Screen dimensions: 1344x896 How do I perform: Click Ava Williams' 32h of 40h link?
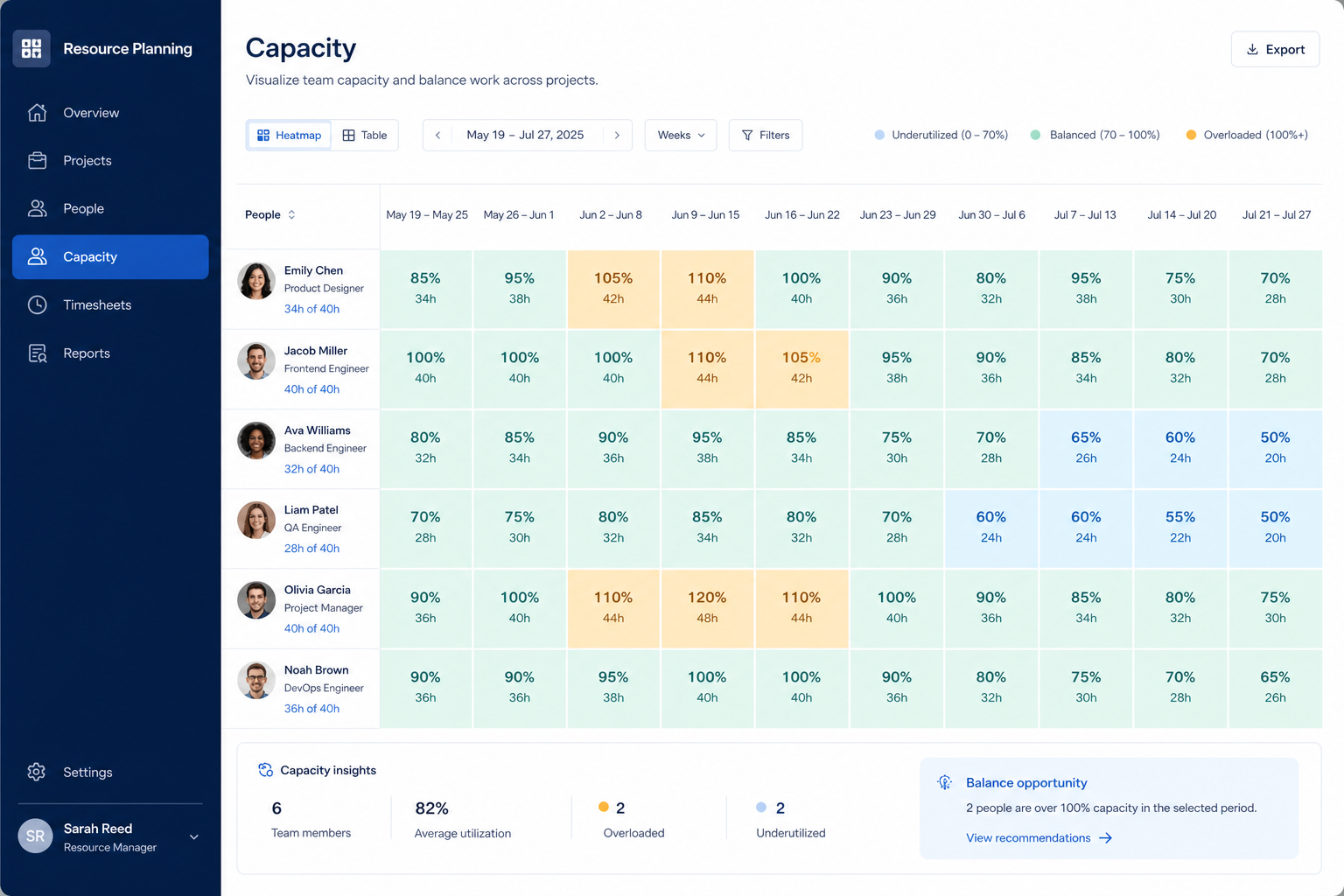tap(311, 469)
